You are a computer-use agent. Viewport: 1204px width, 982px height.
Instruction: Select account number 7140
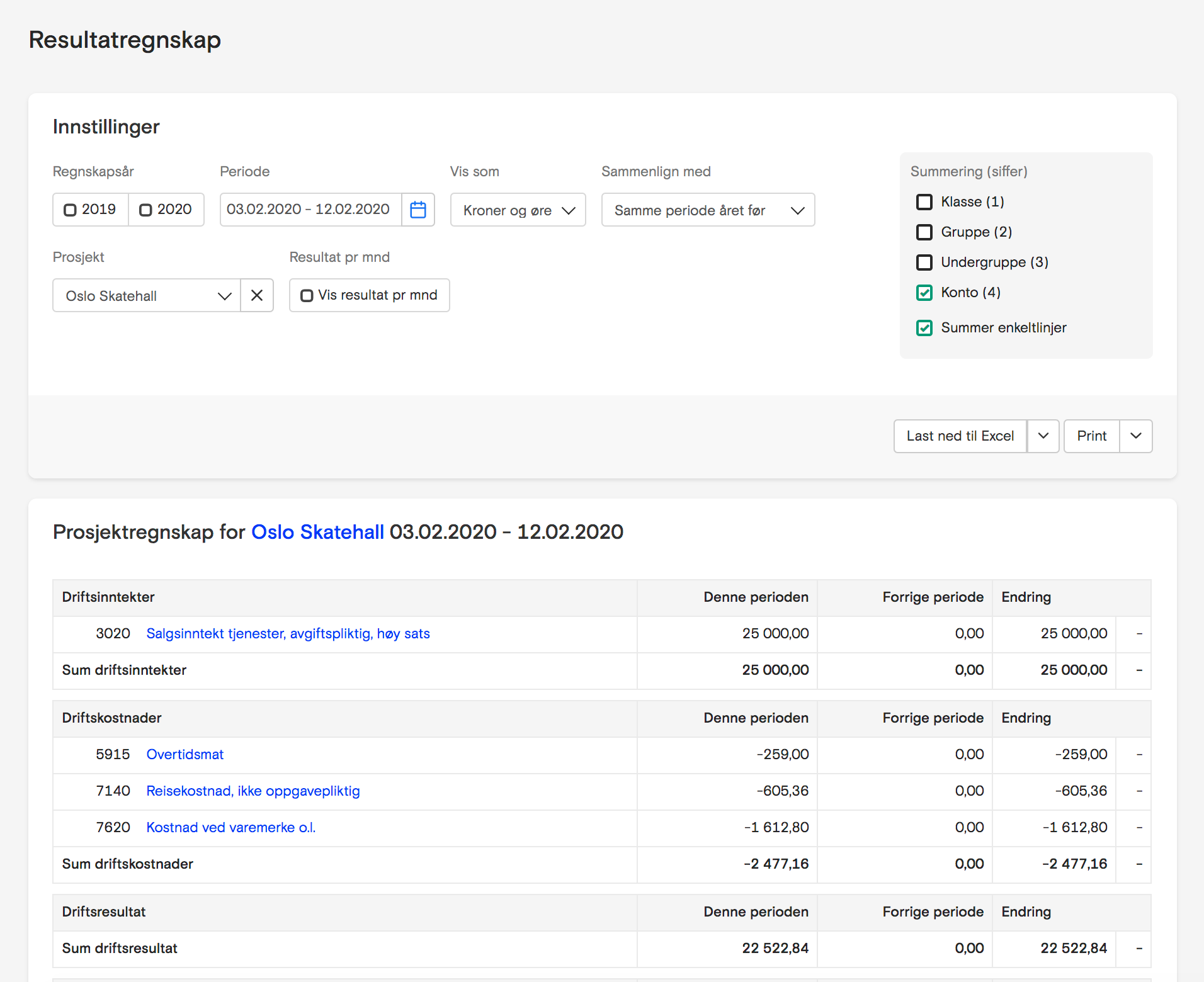tap(113, 791)
